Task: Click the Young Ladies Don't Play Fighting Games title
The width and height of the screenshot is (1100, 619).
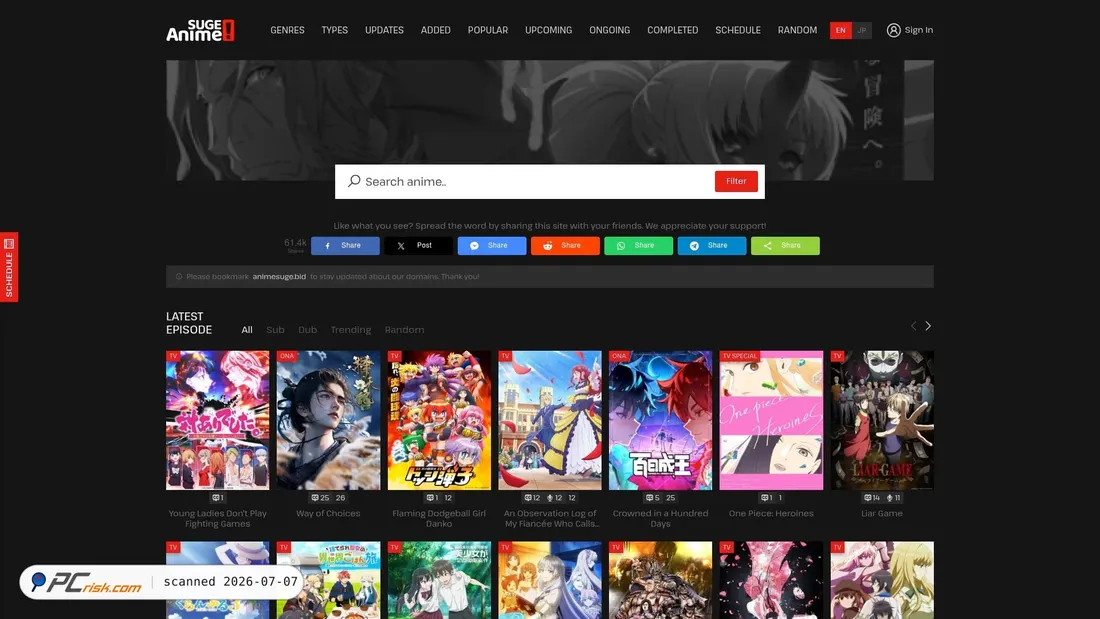Action: [x=217, y=519]
